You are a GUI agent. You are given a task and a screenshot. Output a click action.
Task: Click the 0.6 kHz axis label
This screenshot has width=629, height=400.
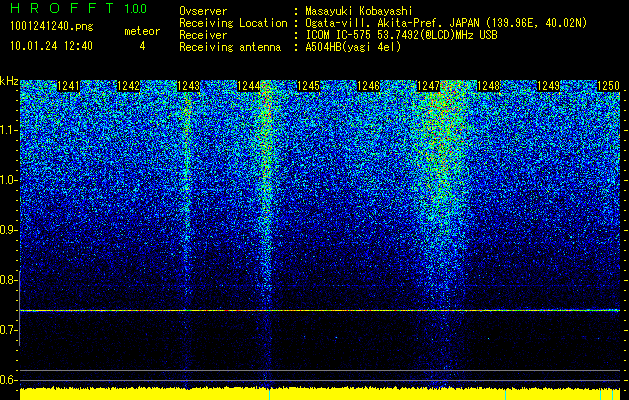pyautogui.click(x=8, y=380)
